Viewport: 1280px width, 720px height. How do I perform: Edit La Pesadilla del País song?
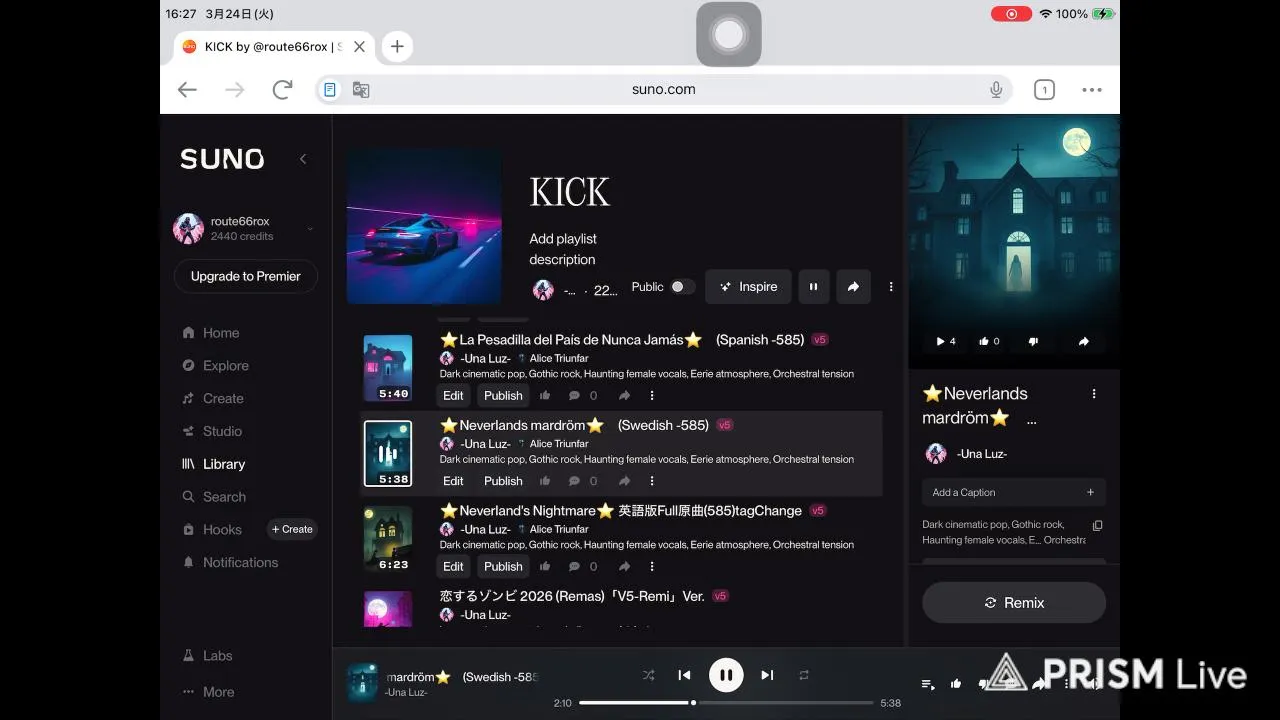[x=453, y=396]
